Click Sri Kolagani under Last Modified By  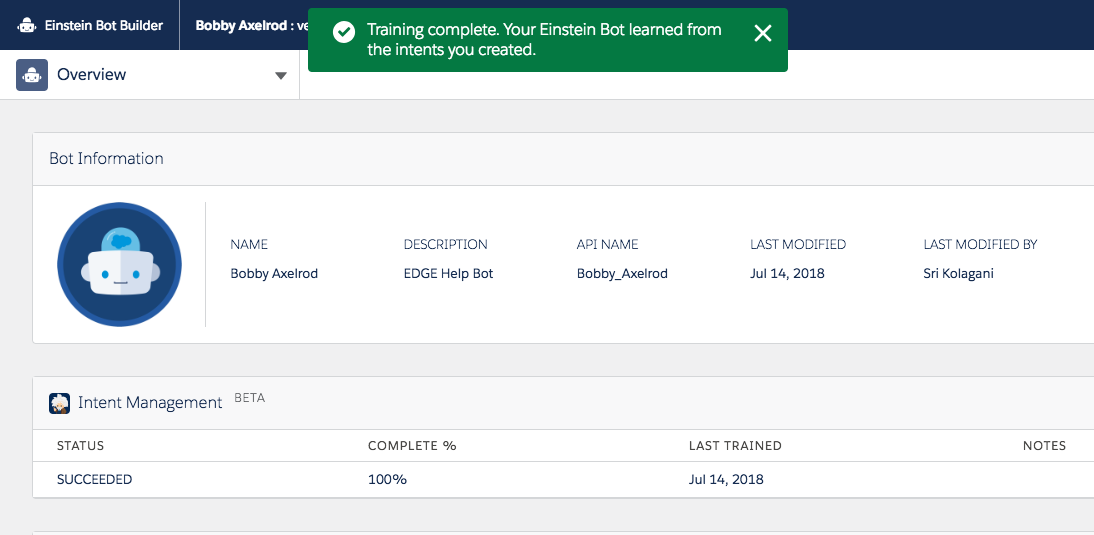[959, 273]
